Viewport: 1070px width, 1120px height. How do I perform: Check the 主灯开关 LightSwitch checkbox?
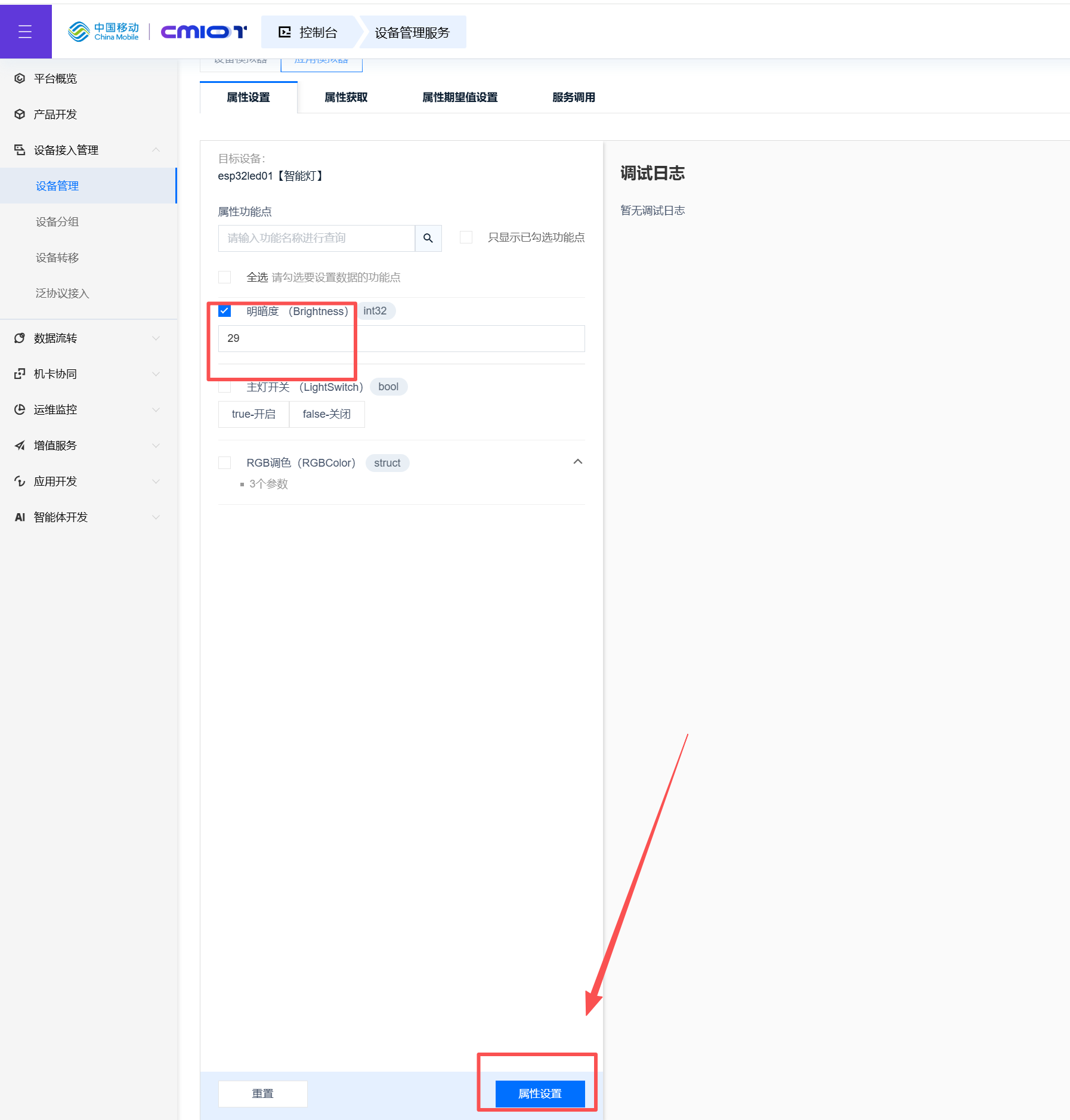(x=225, y=387)
